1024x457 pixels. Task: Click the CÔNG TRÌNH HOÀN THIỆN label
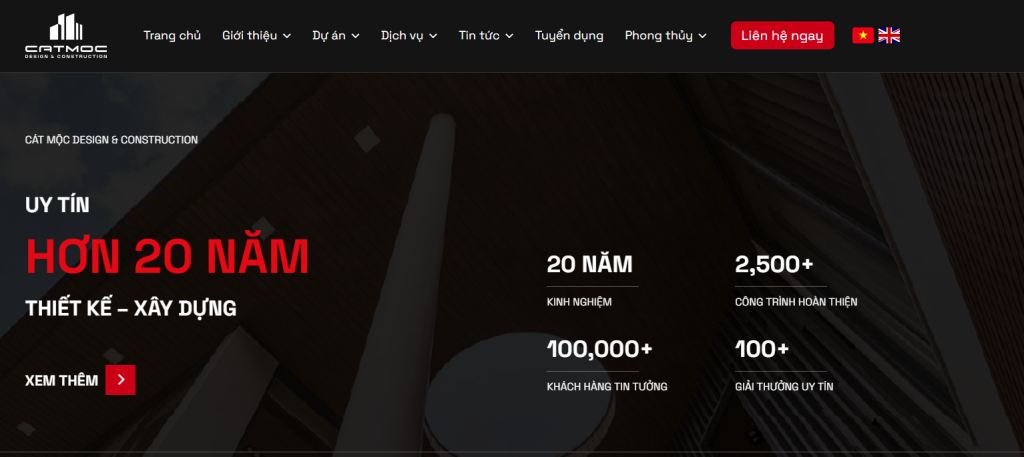(796, 302)
